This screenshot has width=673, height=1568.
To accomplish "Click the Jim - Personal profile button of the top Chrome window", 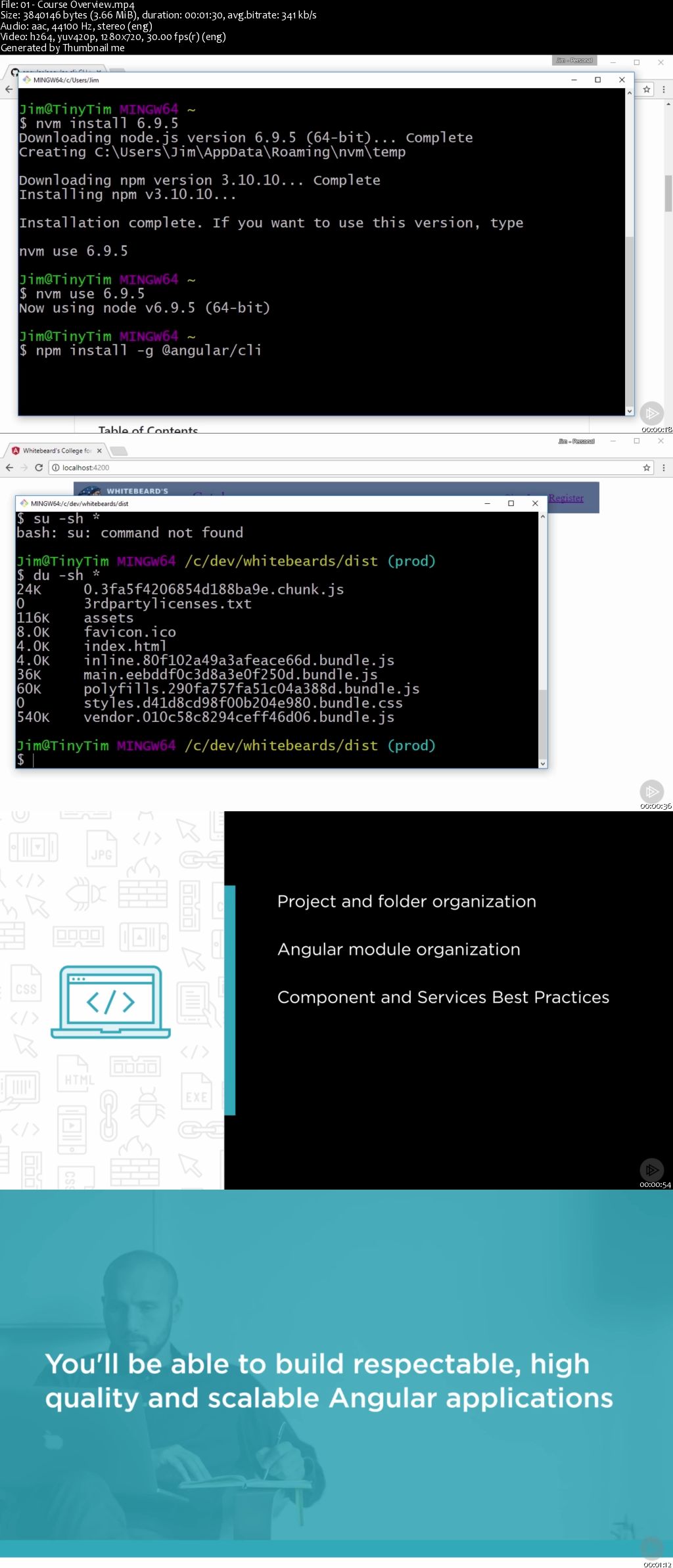I will pyautogui.click(x=574, y=60).
